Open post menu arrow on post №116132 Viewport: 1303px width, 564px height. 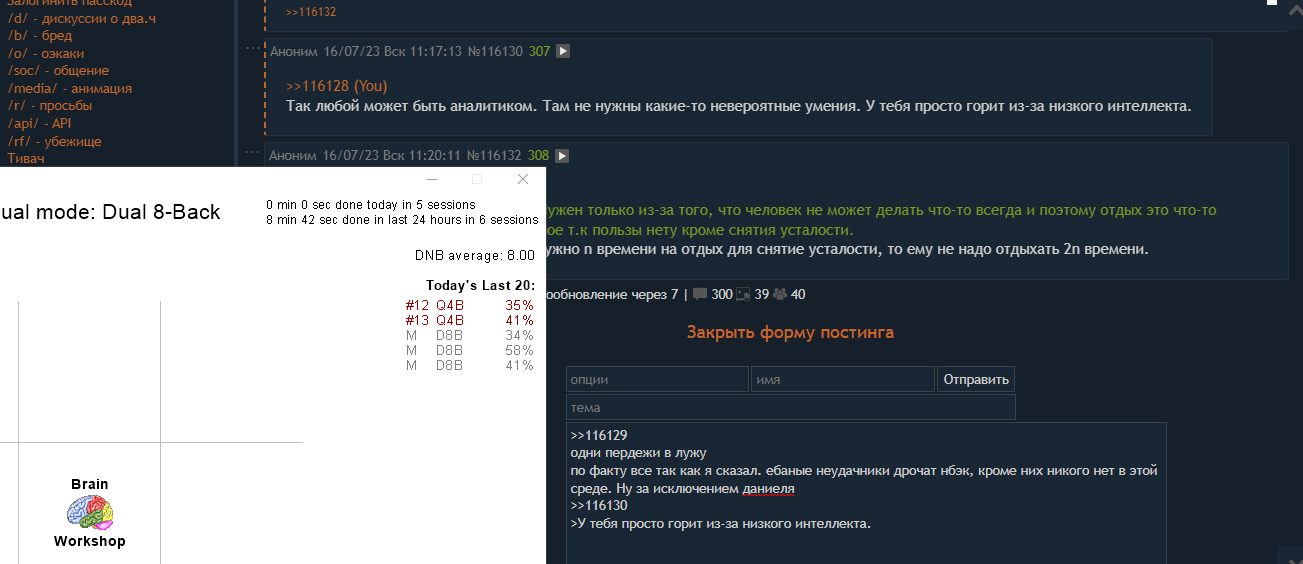(562, 156)
